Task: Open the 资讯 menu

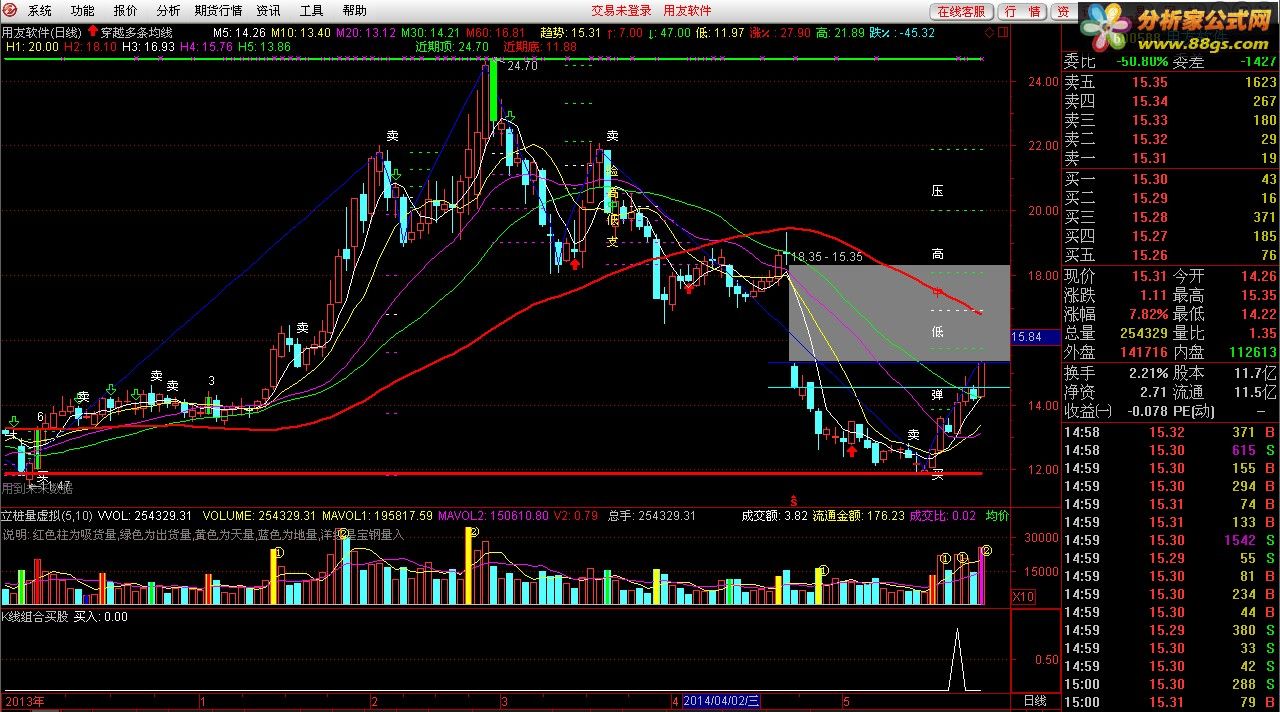Action: pos(268,11)
